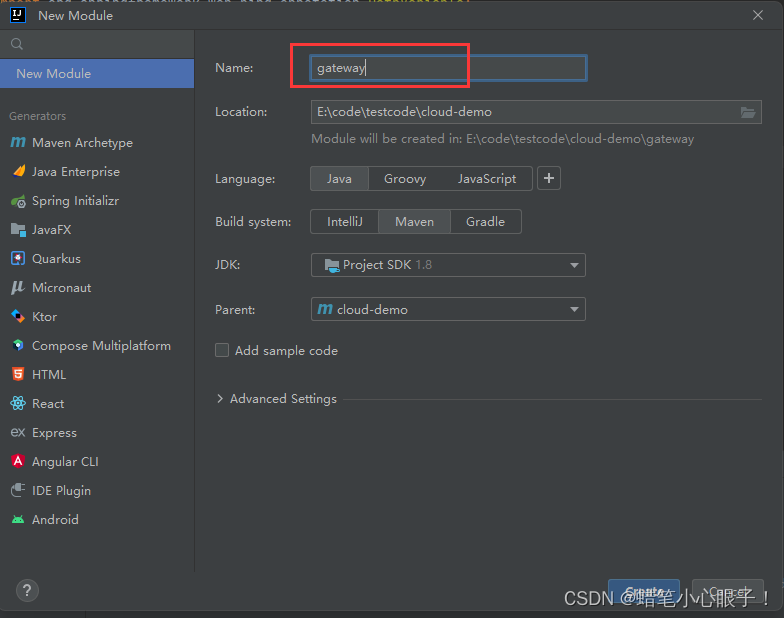Click the Micronaut icon

click(18, 288)
